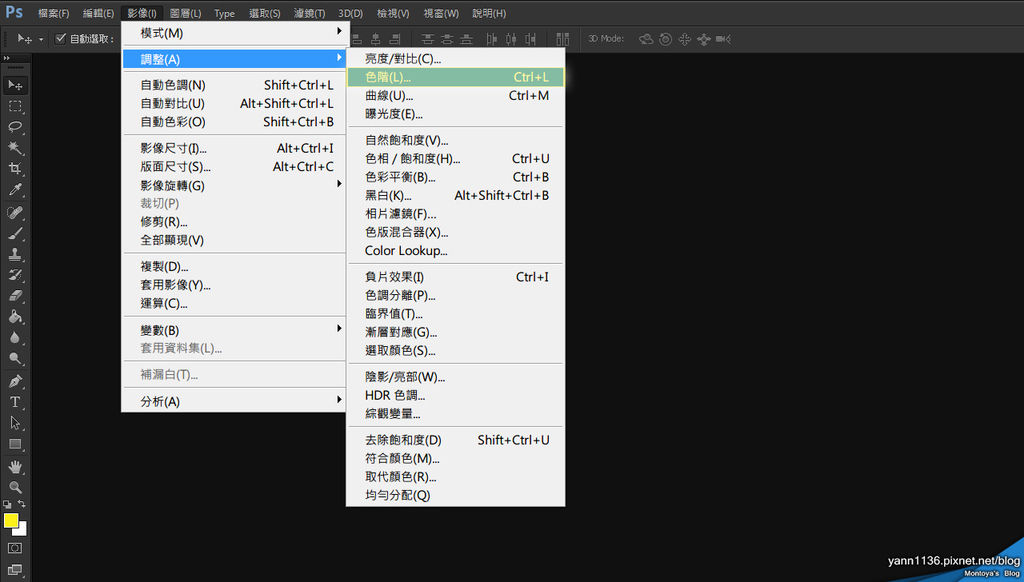Select the Hand tool
Screen dimensions: 1024x582
click(x=14, y=466)
